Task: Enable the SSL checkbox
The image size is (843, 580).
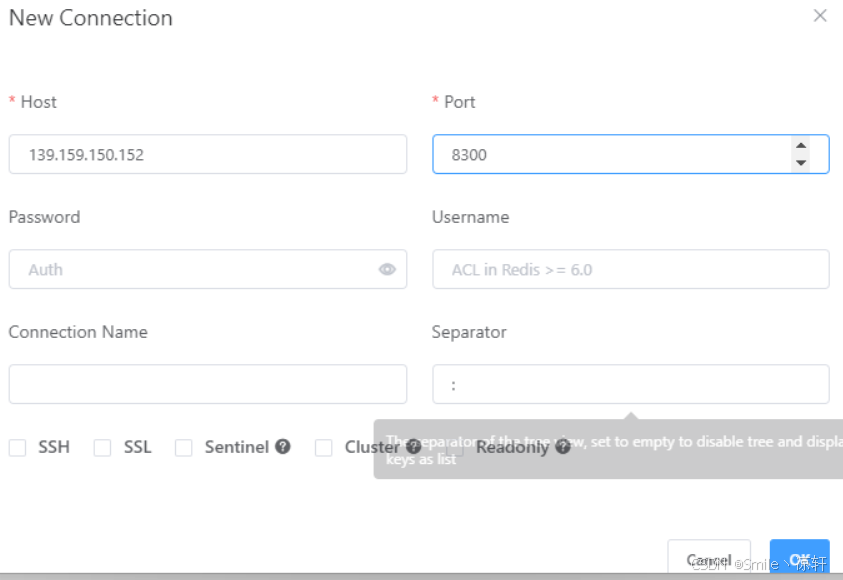Action: tap(102, 447)
